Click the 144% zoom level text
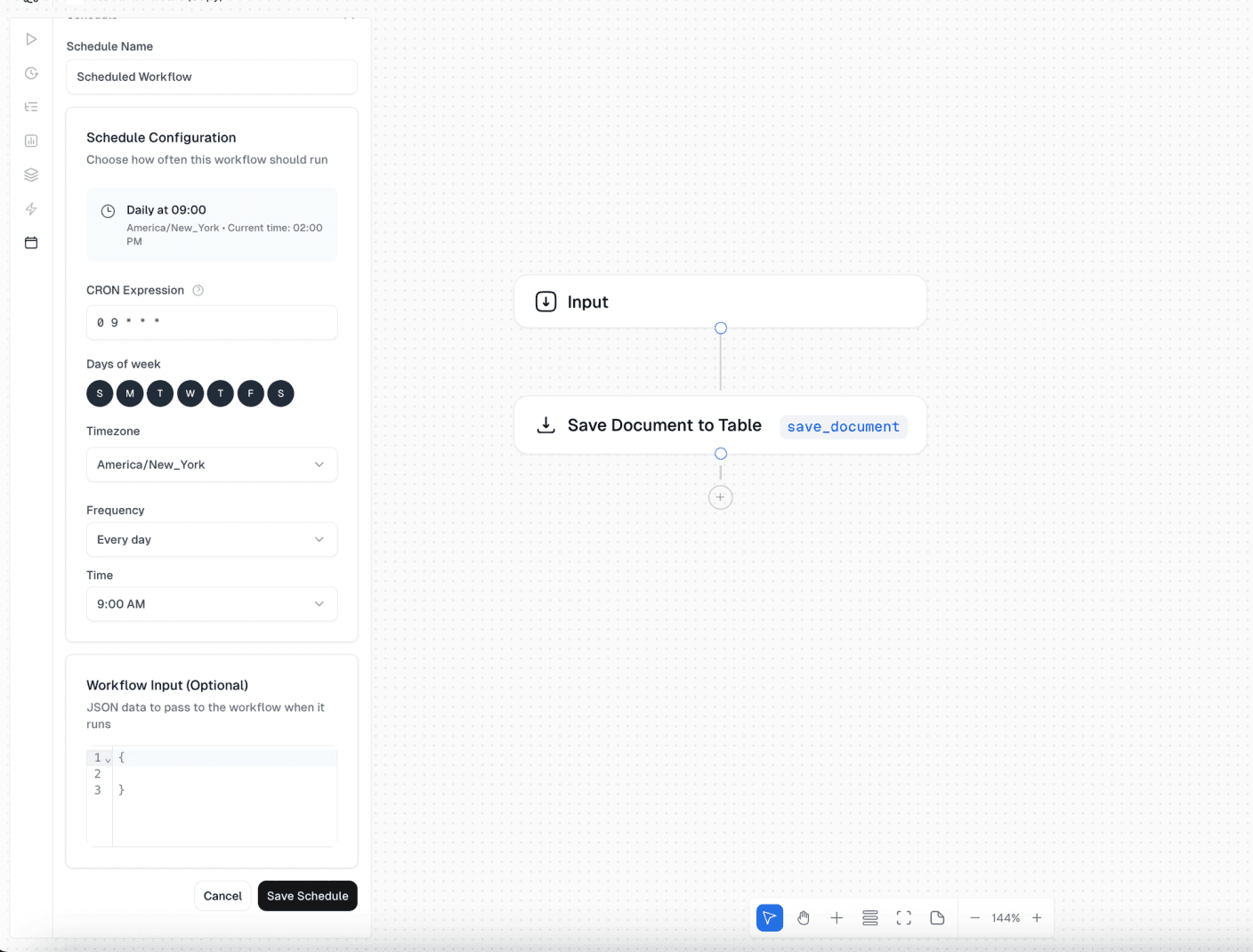Viewport: 1253px width, 952px height. [x=1006, y=918]
